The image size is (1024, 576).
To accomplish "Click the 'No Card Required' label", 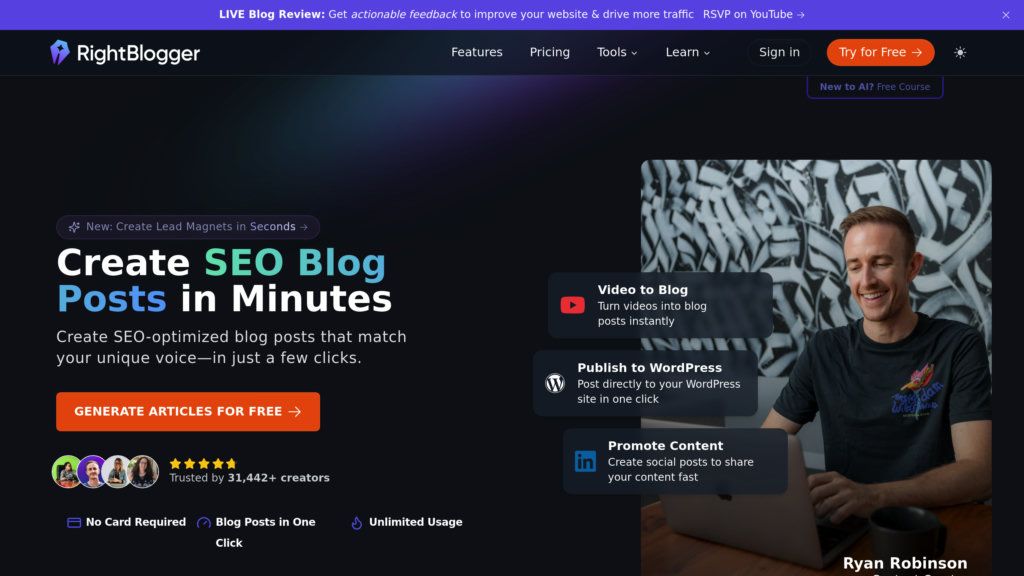I will coord(136,522).
